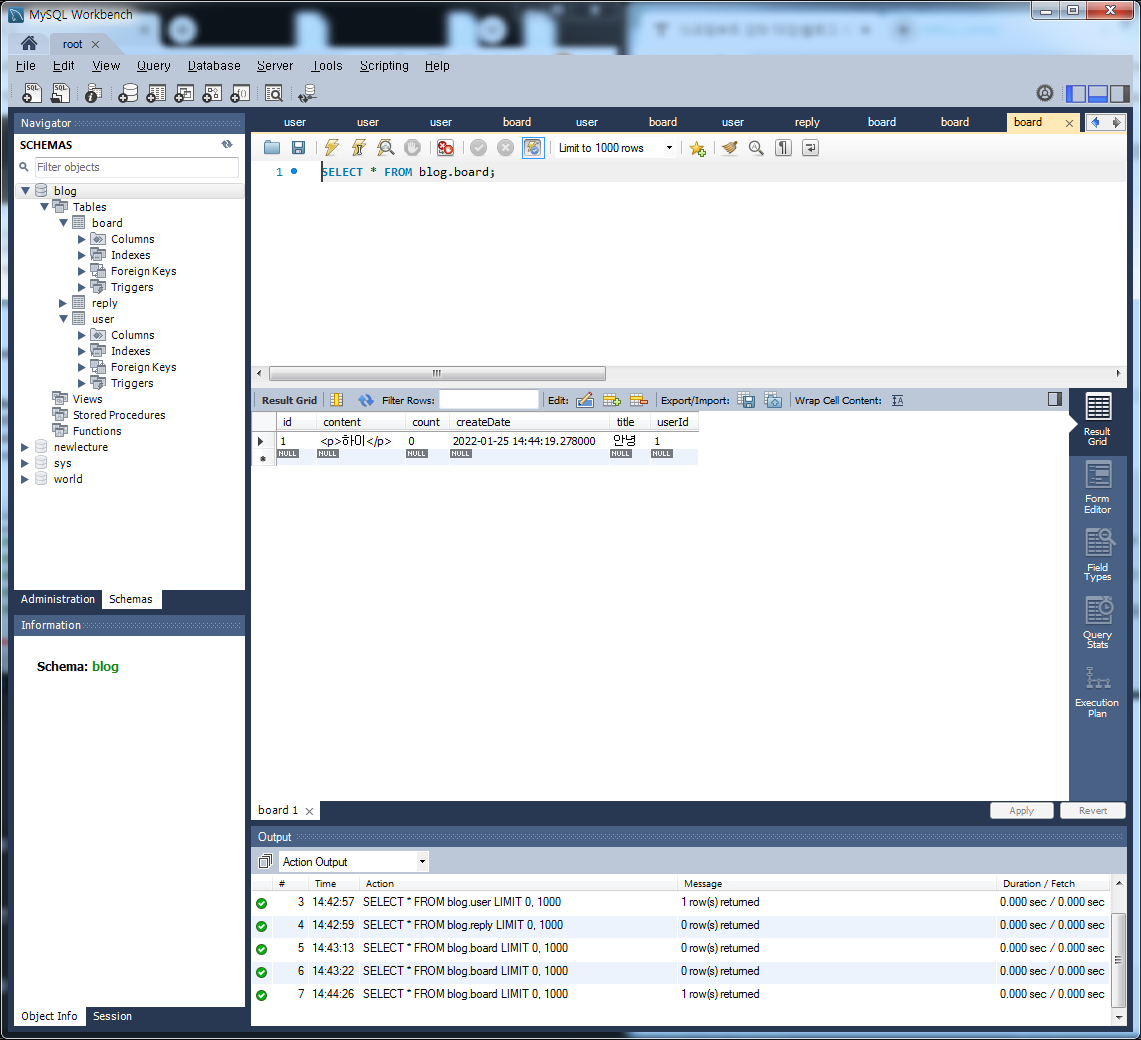The width and height of the screenshot is (1141, 1040).
Task: Toggle the result side panel
Action: coord(1055,399)
